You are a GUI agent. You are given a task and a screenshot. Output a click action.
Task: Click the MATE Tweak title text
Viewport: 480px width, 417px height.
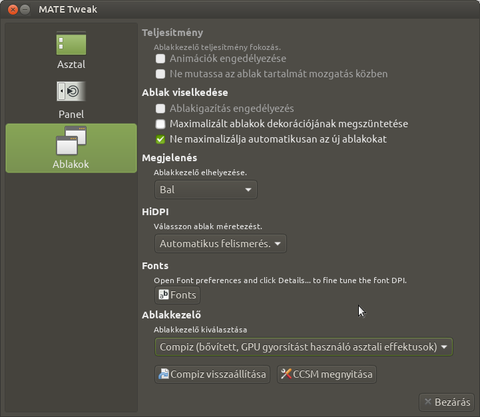(68, 10)
